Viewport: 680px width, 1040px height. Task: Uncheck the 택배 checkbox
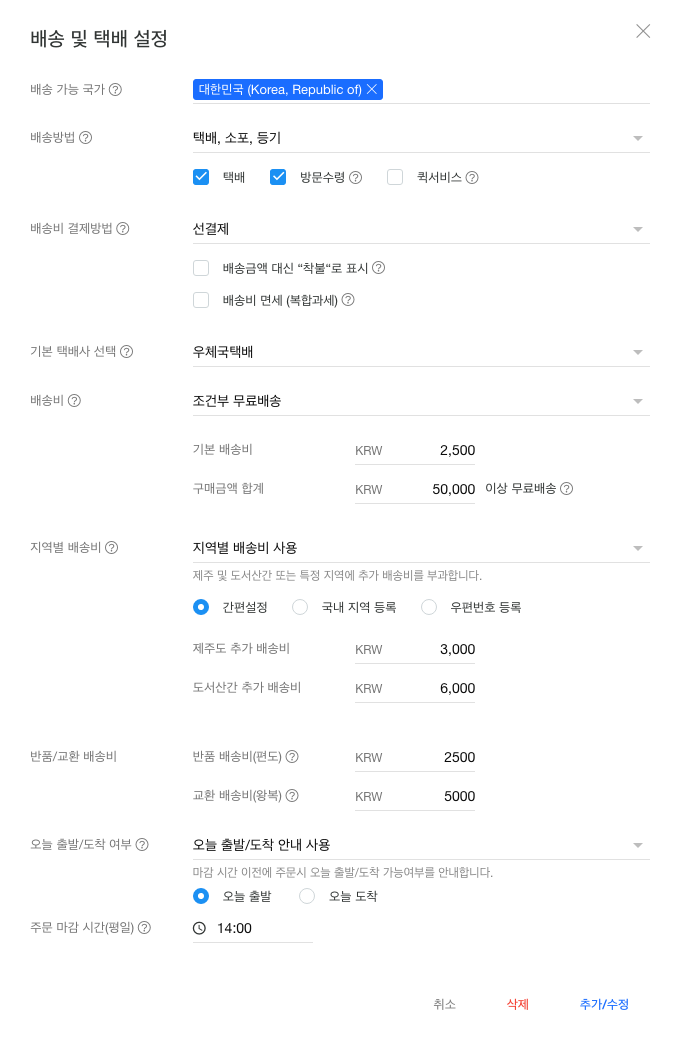[x=201, y=177]
